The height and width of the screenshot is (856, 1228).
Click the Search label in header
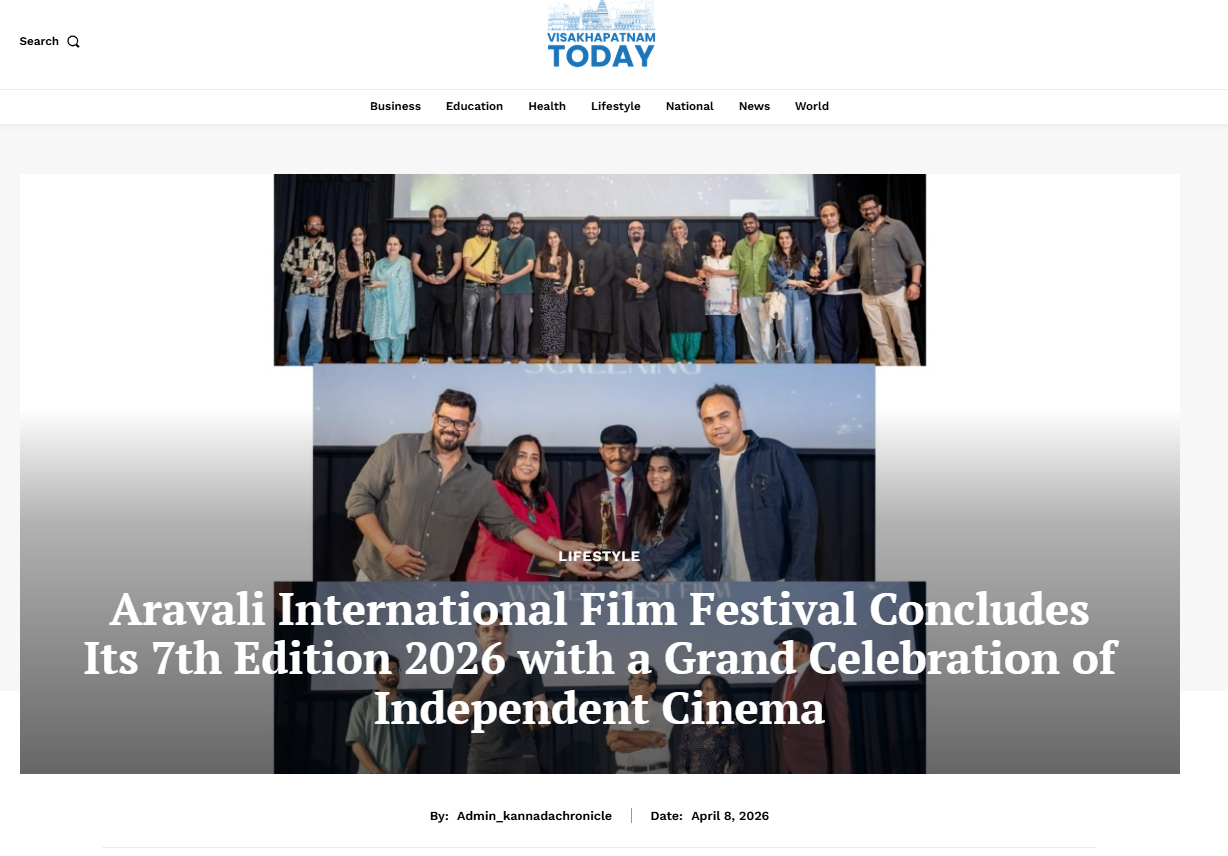[x=39, y=41]
